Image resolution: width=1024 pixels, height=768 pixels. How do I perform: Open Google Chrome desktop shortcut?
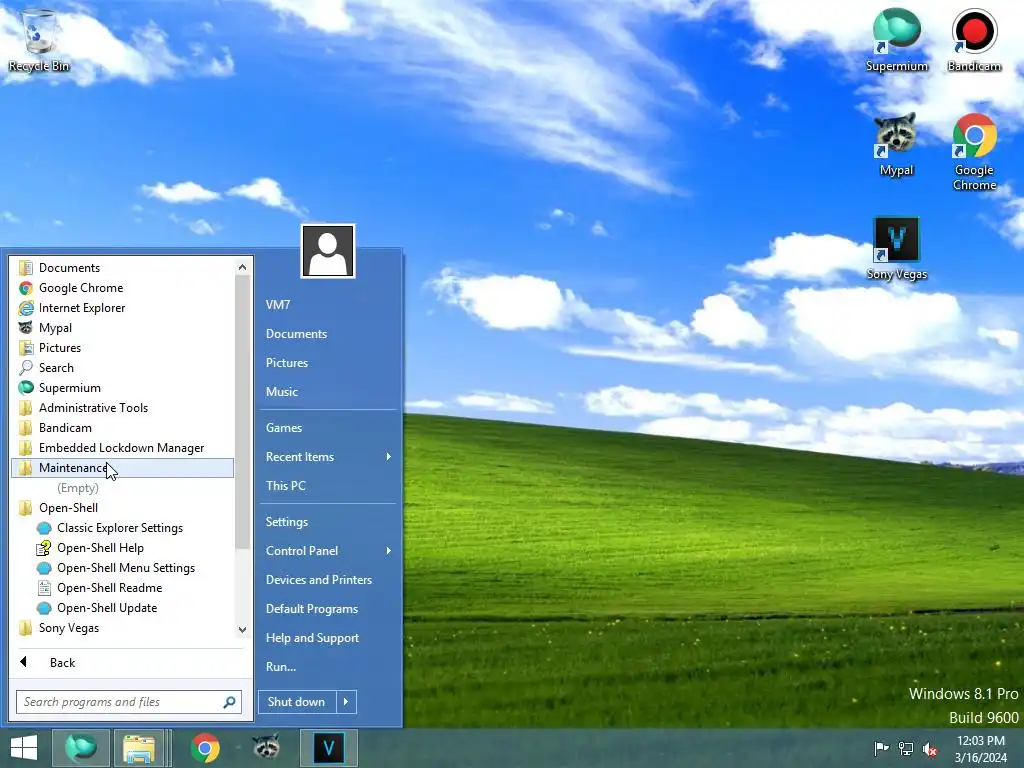click(974, 152)
